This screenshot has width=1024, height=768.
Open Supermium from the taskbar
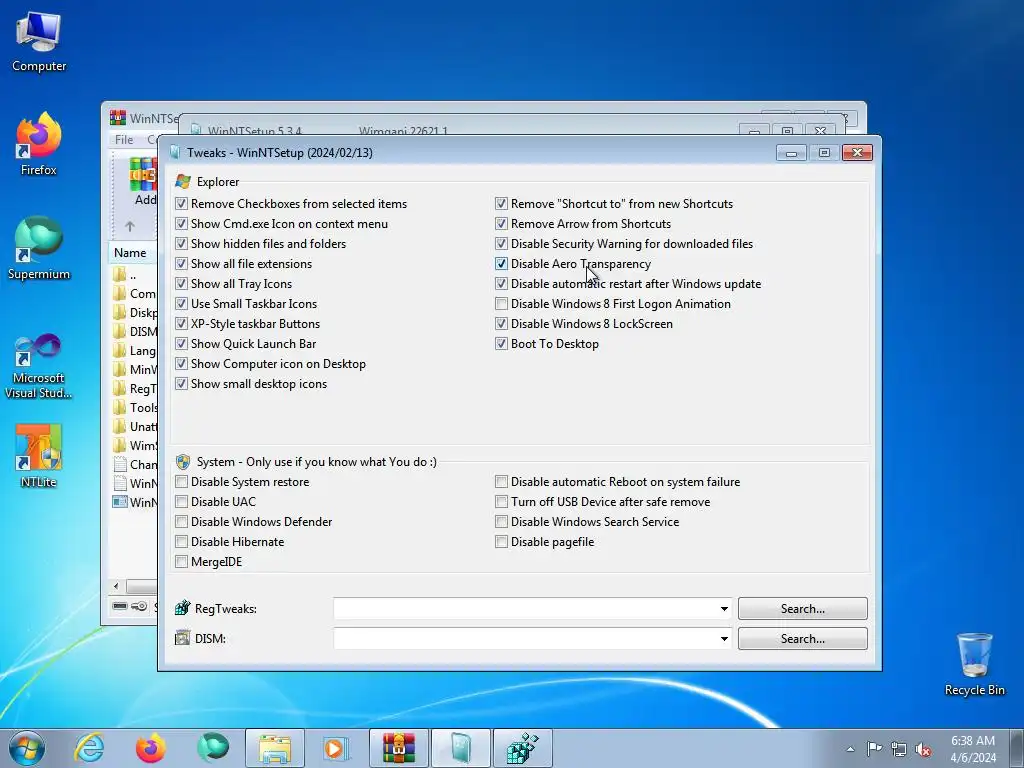[213, 748]
